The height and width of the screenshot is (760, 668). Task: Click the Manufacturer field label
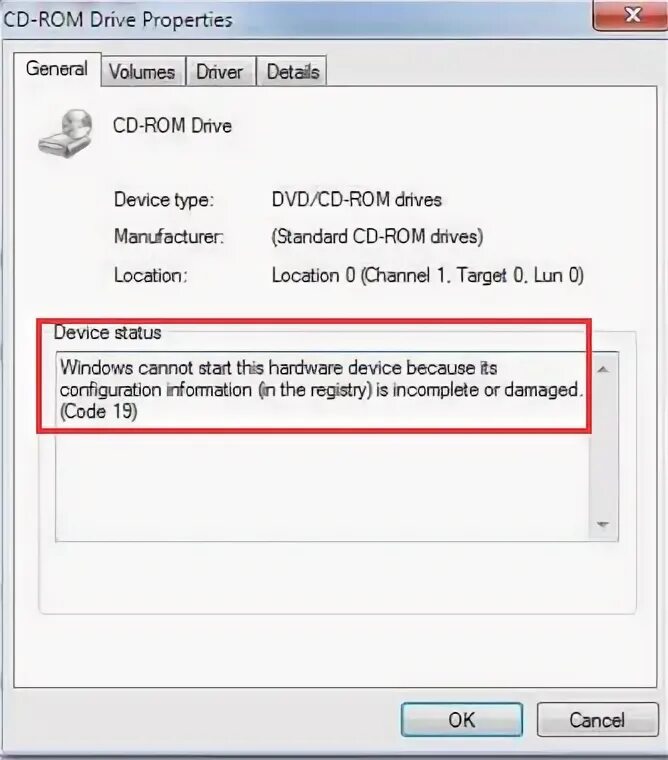click(x=169, y=237)
